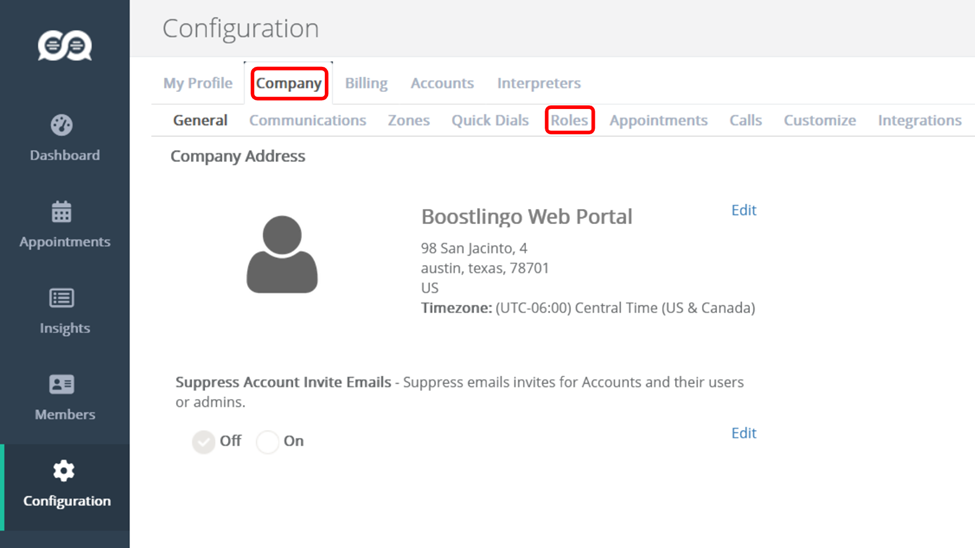The width and height of the screenshot is (975, 548).
Task: Go to the Quick Dials sub-tab
Action: [490, 120]
